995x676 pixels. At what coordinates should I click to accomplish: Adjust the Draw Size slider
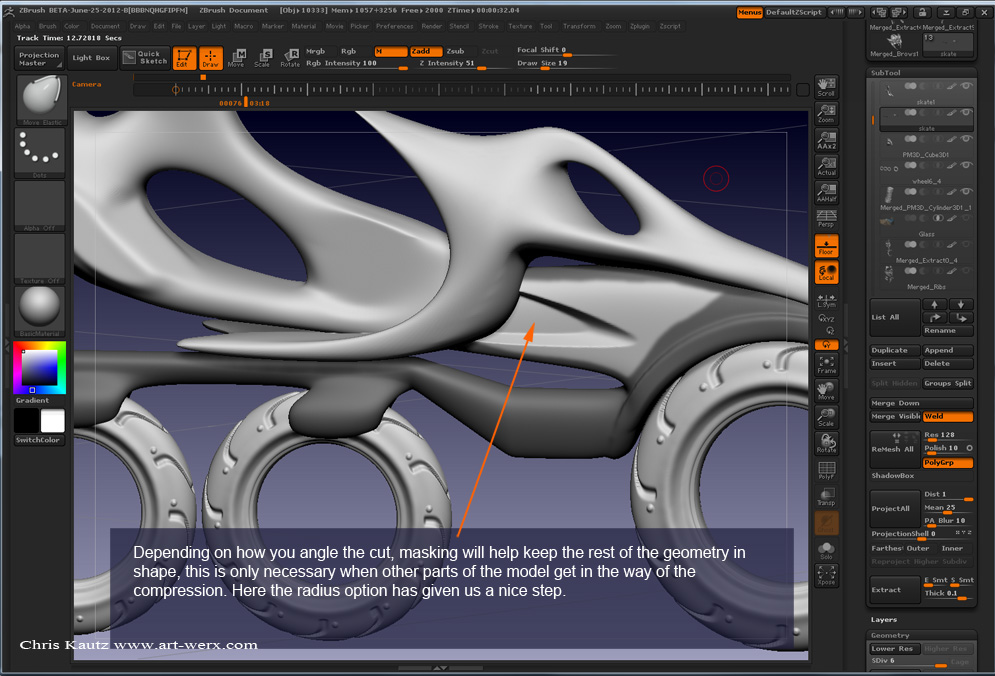[x=565, y=63]
